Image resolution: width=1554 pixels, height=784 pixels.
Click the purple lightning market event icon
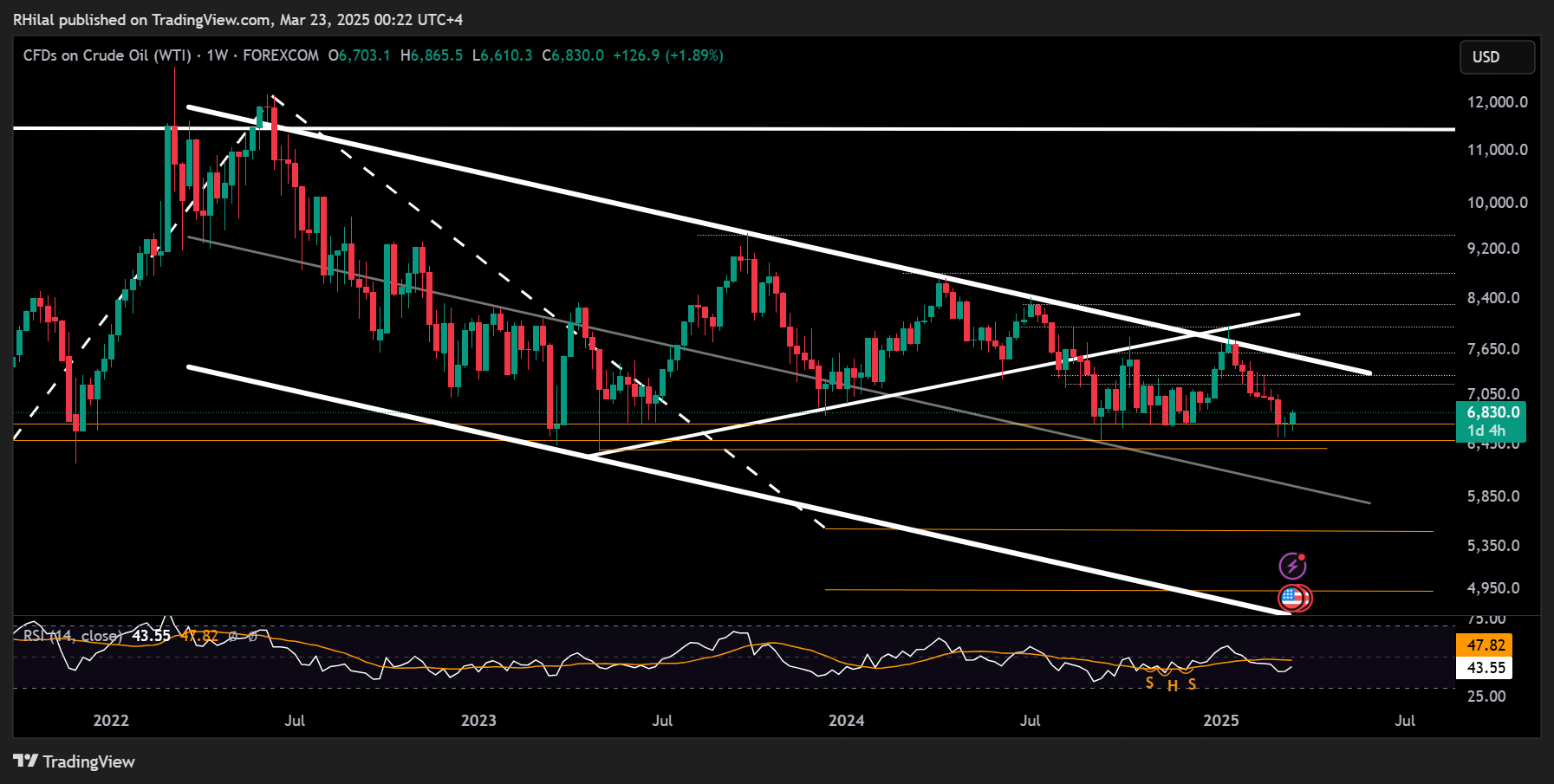[x=1293, y=567]
